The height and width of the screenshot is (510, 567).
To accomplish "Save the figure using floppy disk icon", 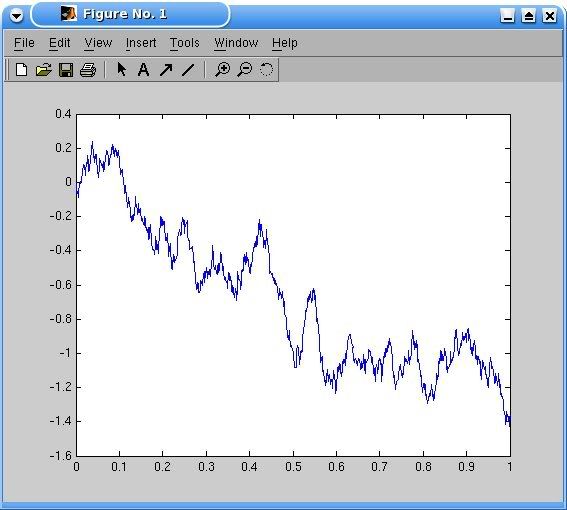I will point(66,69).
